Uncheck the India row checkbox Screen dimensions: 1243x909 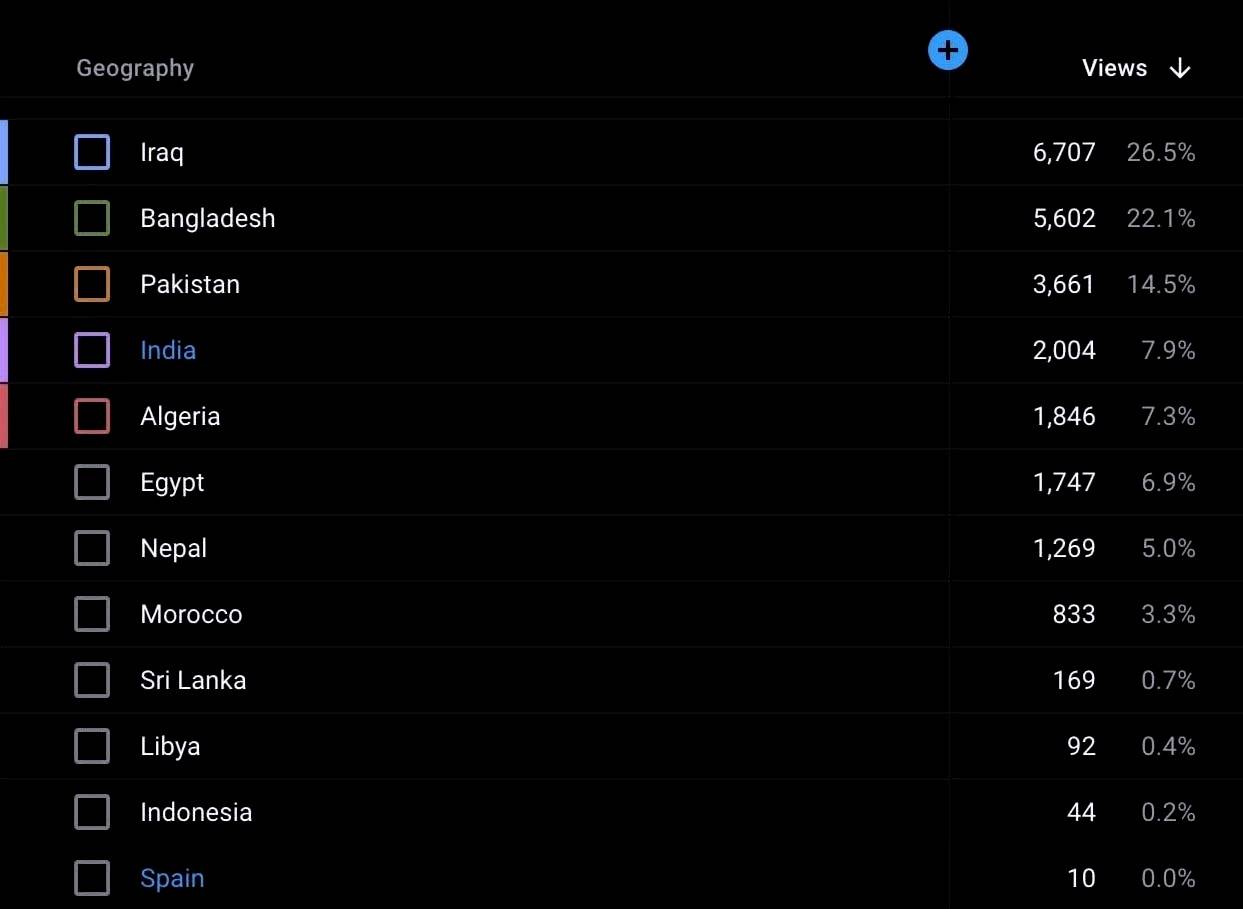coord(92,350)
